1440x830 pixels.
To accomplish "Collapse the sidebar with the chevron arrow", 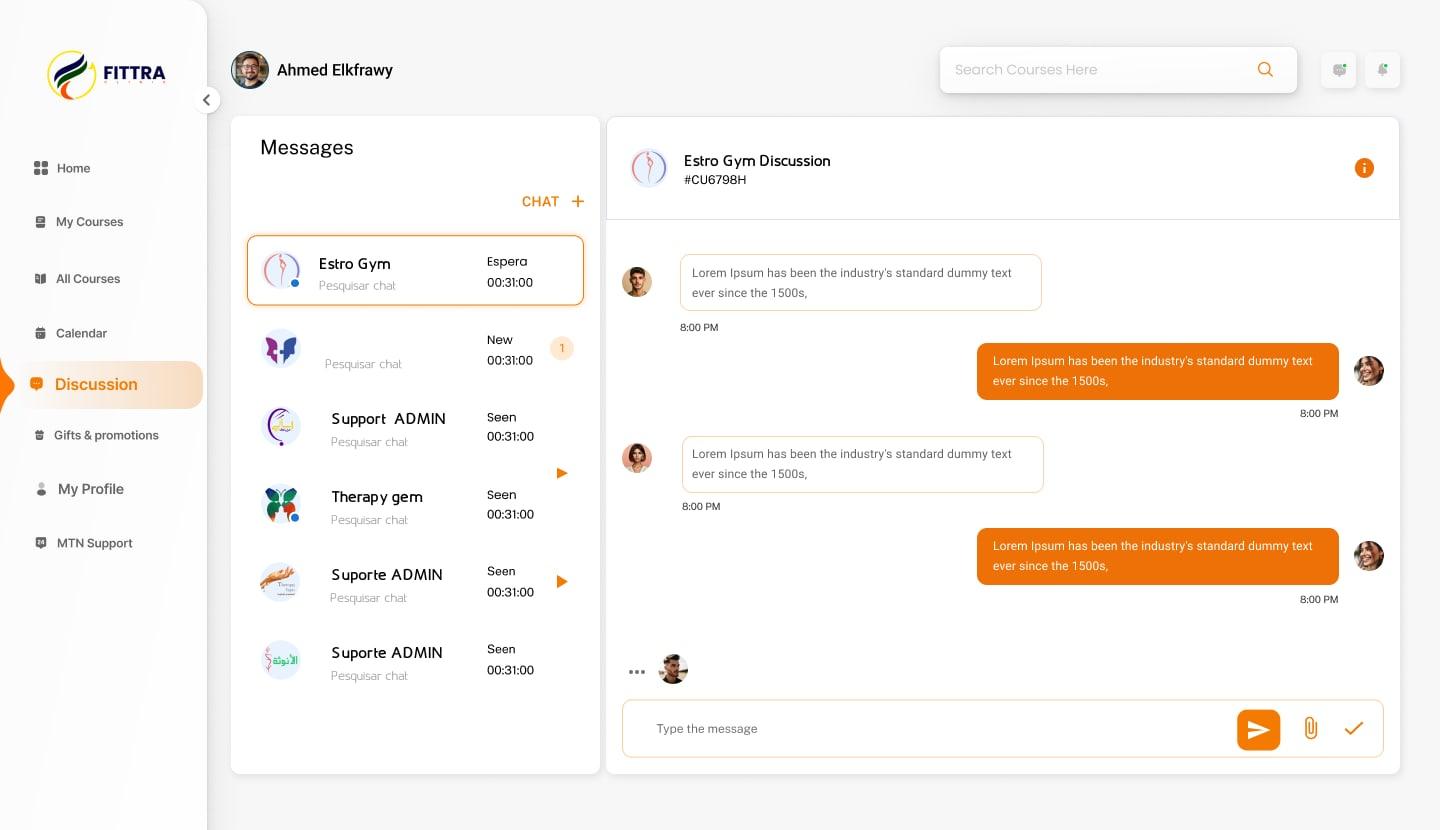I will point(206,100).
